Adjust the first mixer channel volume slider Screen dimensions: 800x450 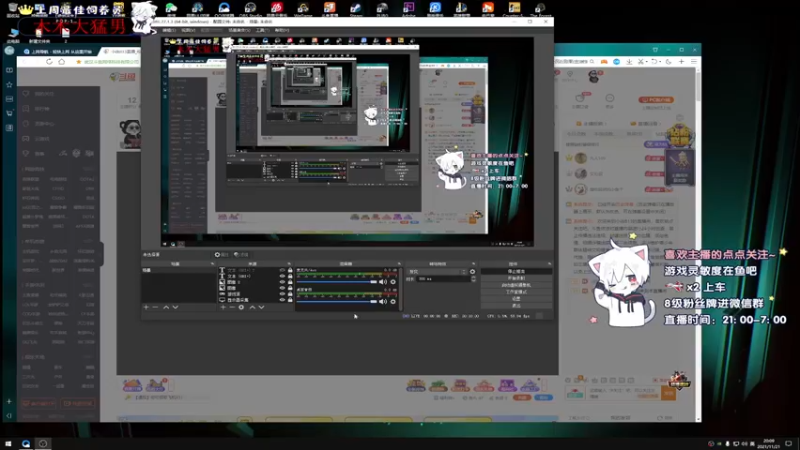point(337,282)
